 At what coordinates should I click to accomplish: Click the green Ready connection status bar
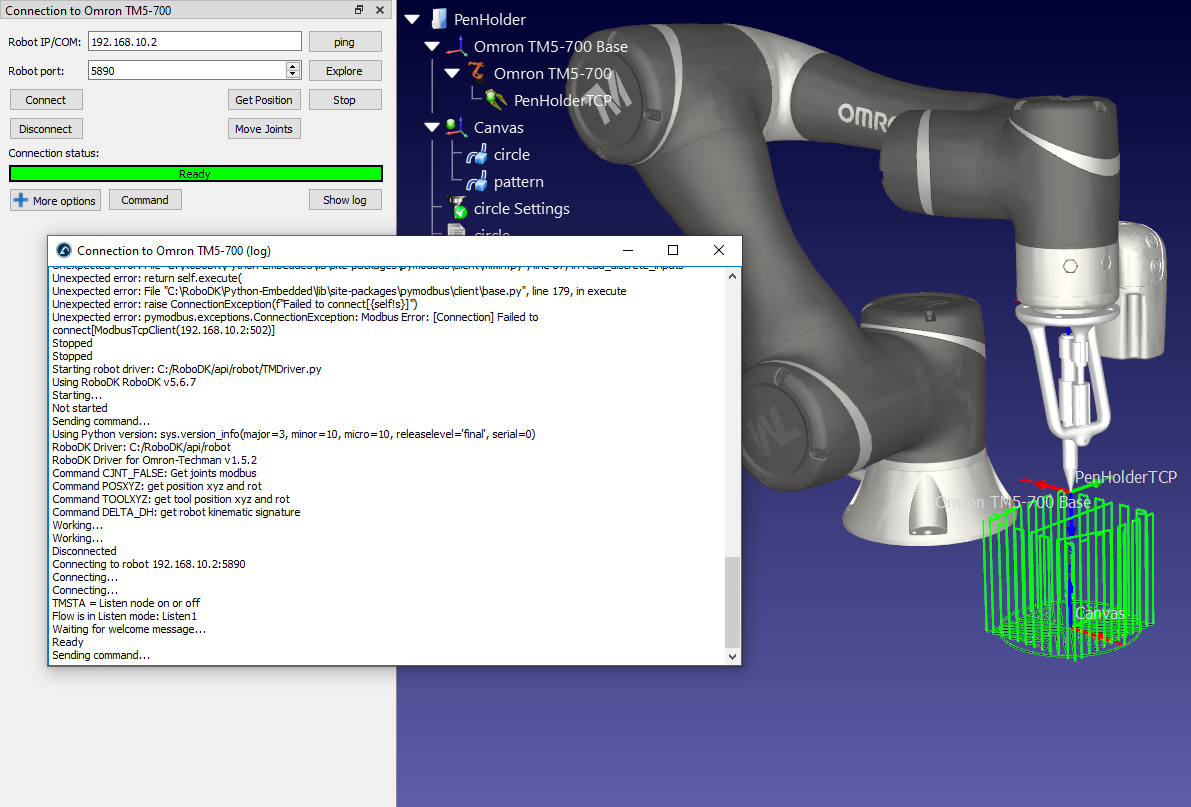(195, 174)
